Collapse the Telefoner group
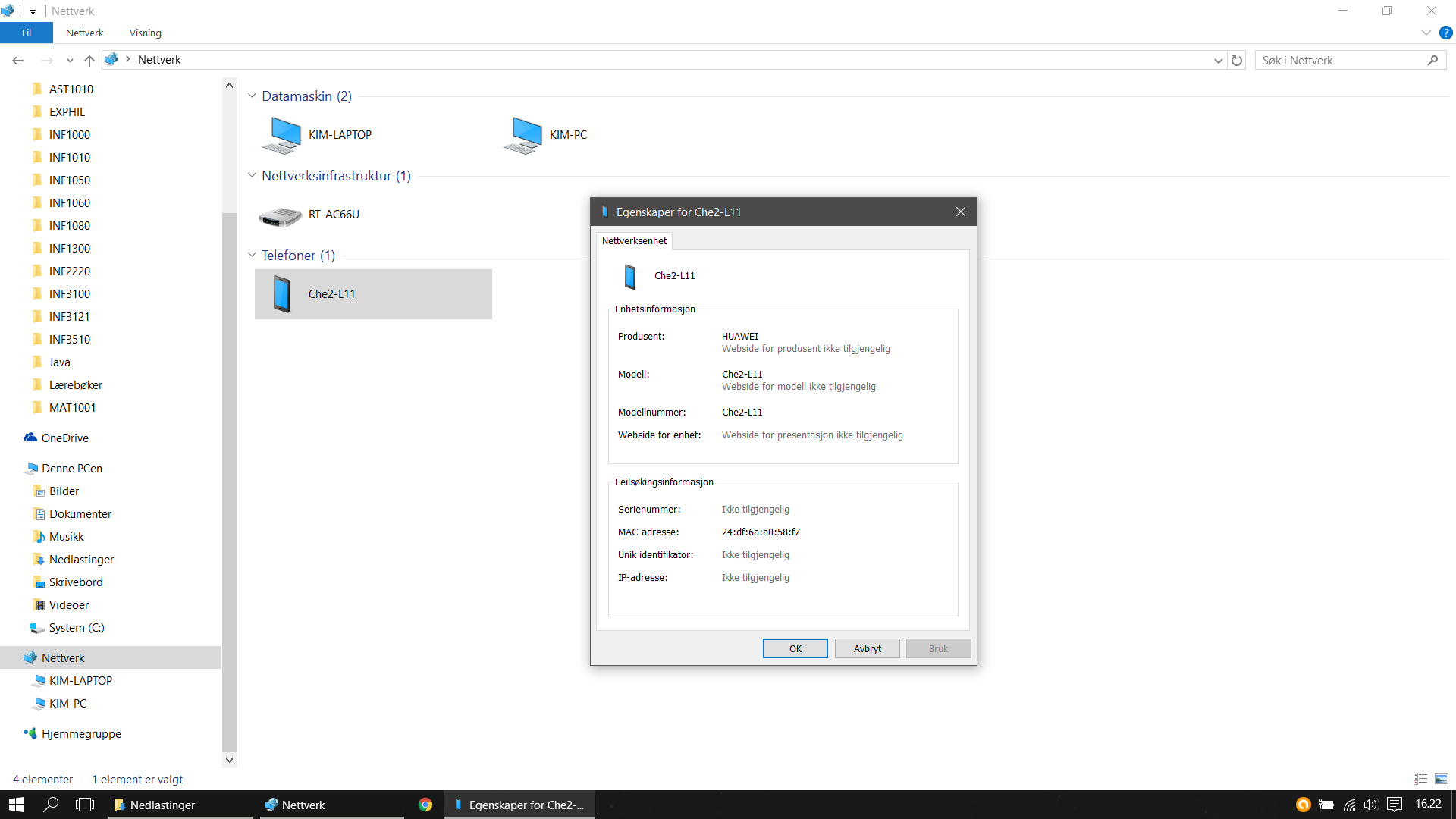The width and height of the screenshot is (1456, 819). pyautogui.click(x=252, y=255)
